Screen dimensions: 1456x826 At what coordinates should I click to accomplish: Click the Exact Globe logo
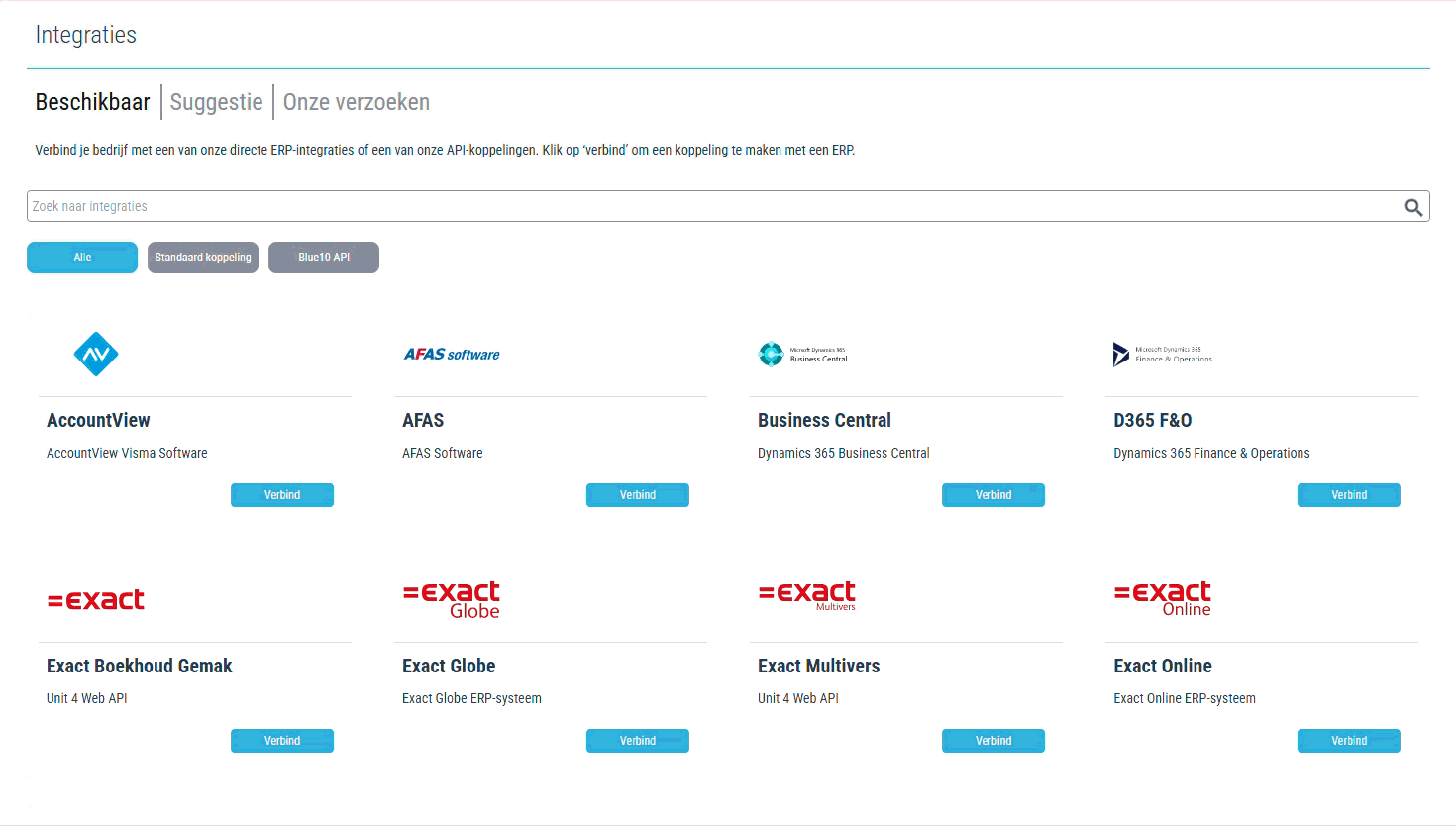click(x=452, y=599)
